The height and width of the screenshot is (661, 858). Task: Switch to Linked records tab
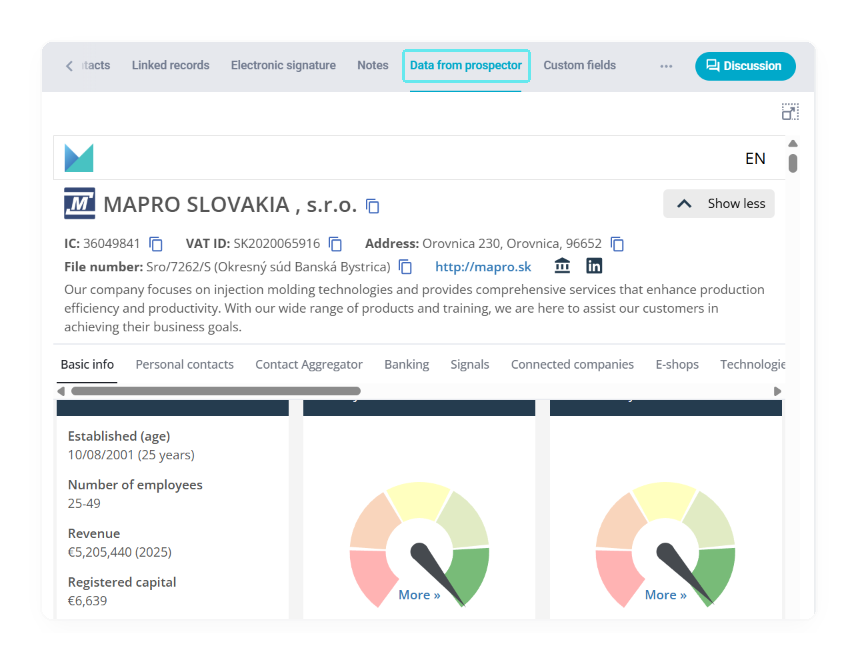pos(171,65)
